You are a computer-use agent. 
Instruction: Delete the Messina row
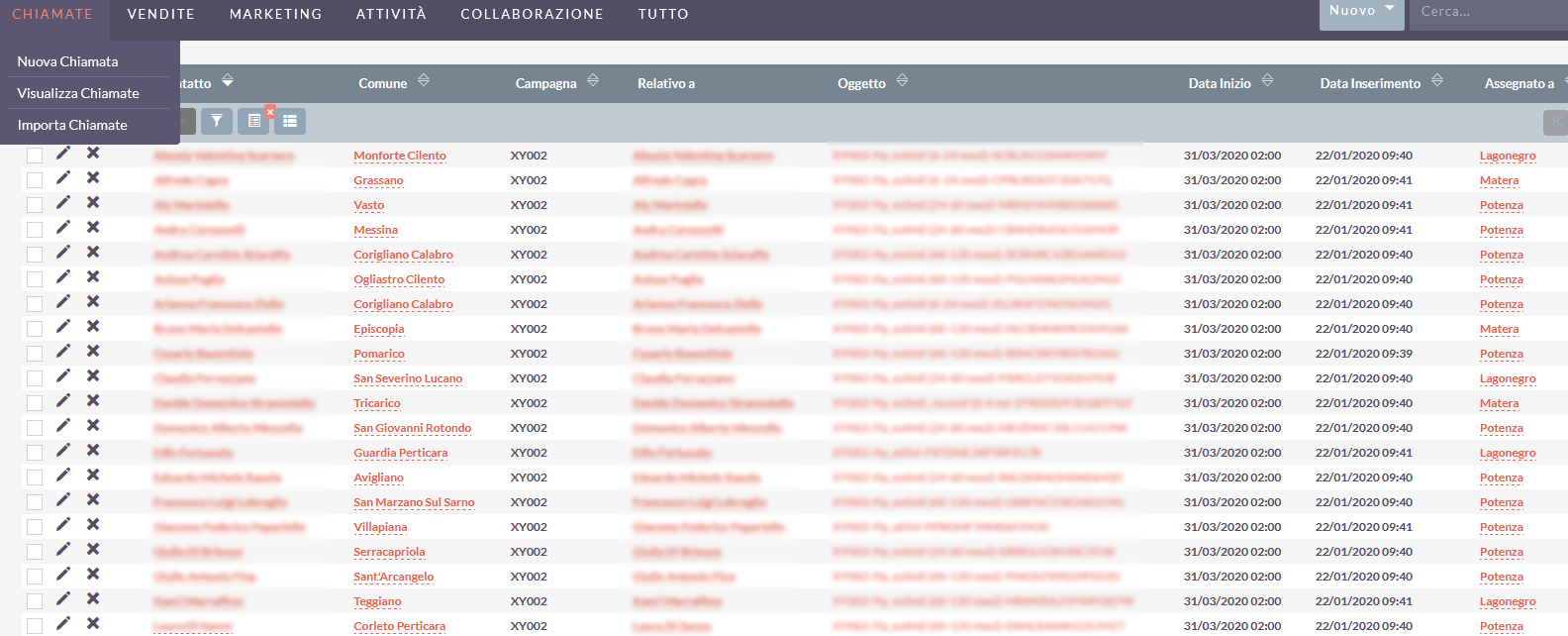click(93, 227)
